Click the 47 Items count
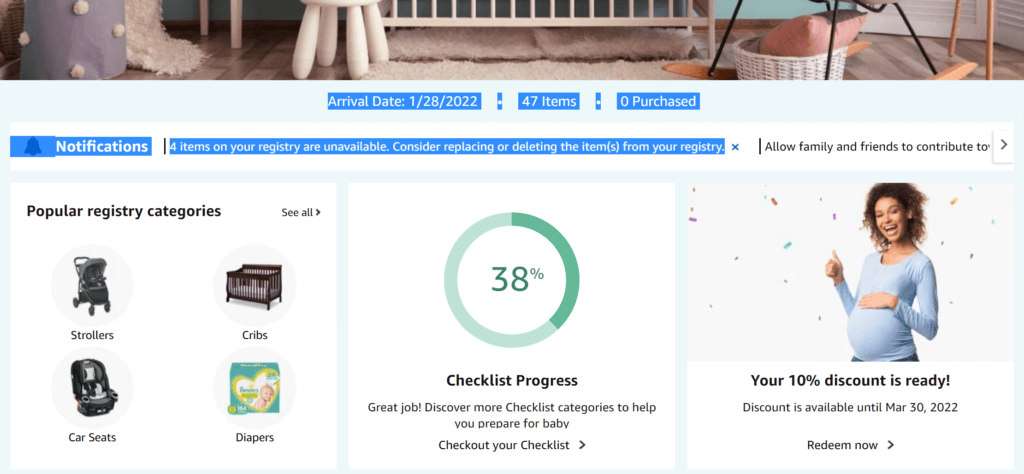 (548, 101)
